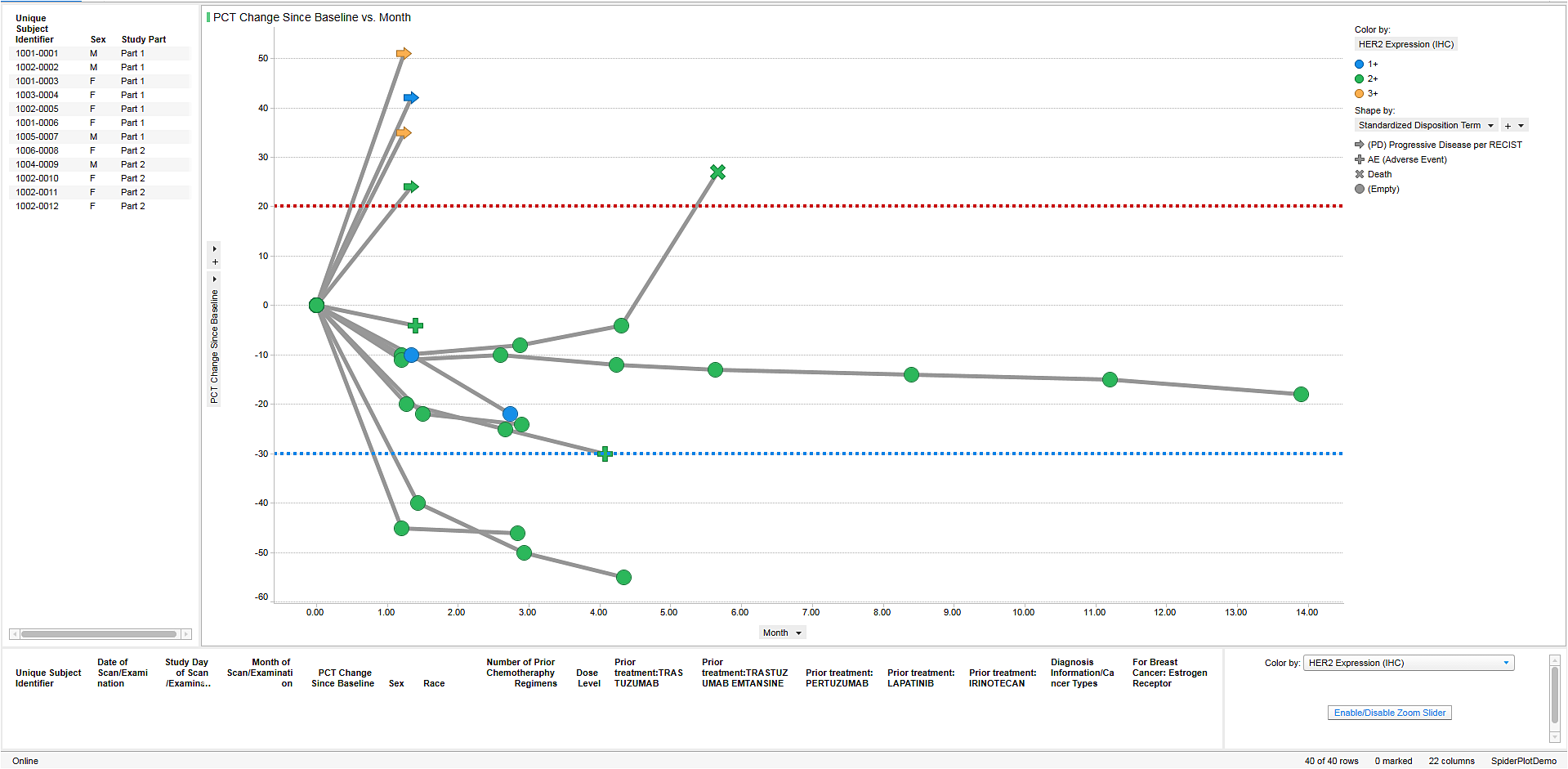
Task: Sort by the Study Part column header
Action: 144,40
